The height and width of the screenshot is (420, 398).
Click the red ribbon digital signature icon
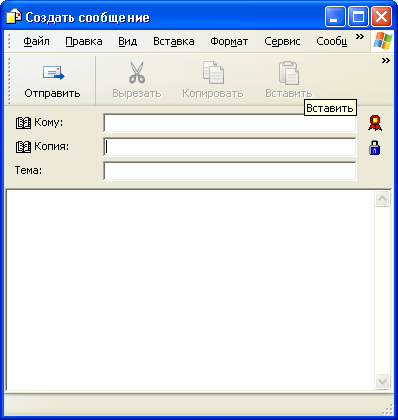coord(375,123)
